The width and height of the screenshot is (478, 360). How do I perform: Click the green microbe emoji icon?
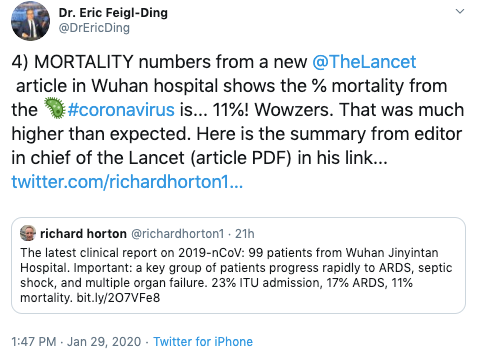tap(54, 108)
